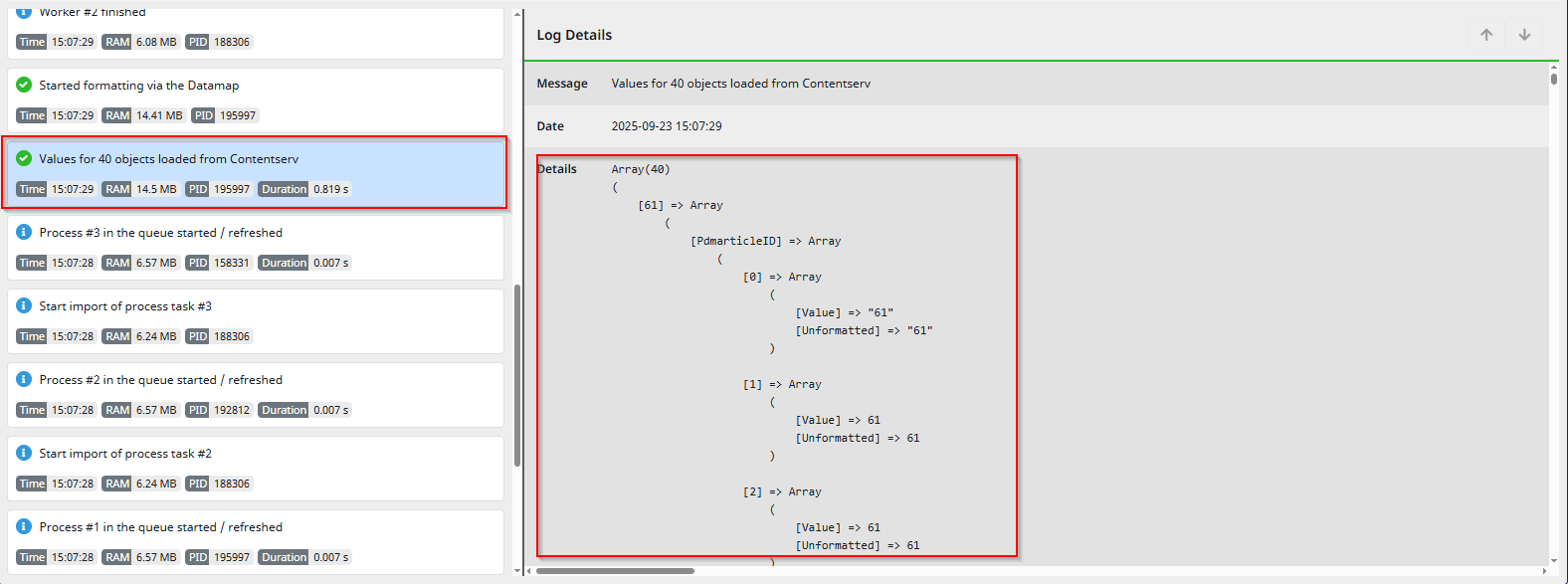This screenshot has width=1568, height=584.
Task: Click info icon beside Start import task #2
Action: point(24,454)
